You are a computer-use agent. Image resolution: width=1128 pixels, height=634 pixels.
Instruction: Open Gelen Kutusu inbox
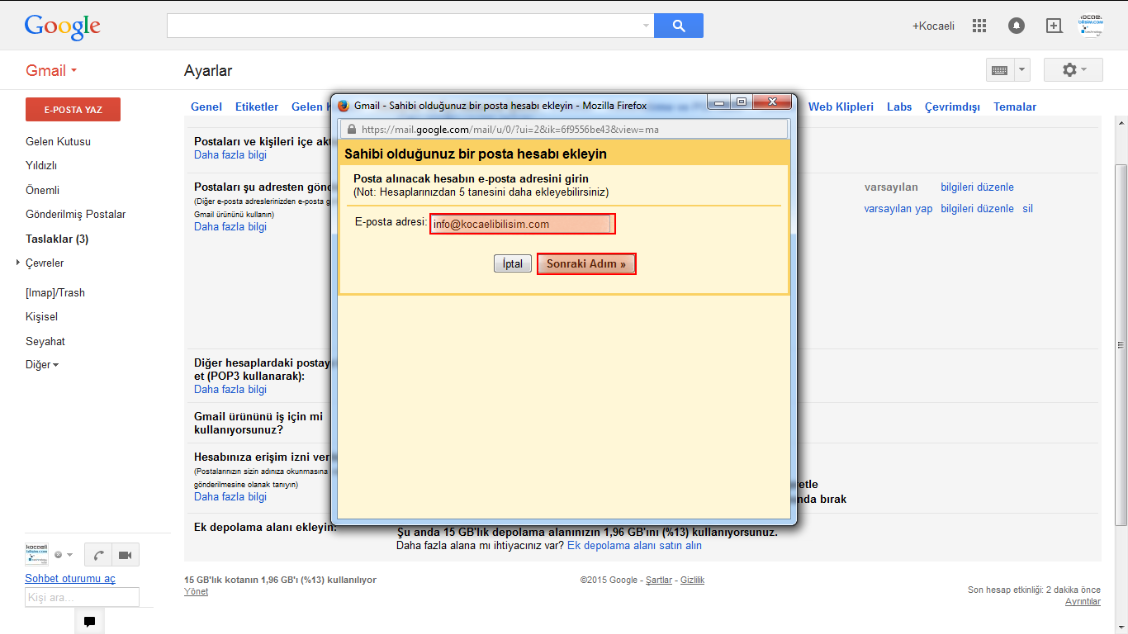coord(58,142)
